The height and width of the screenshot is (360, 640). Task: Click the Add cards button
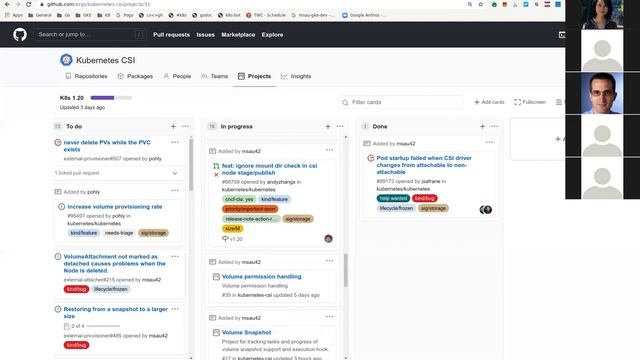coord(489,102)
